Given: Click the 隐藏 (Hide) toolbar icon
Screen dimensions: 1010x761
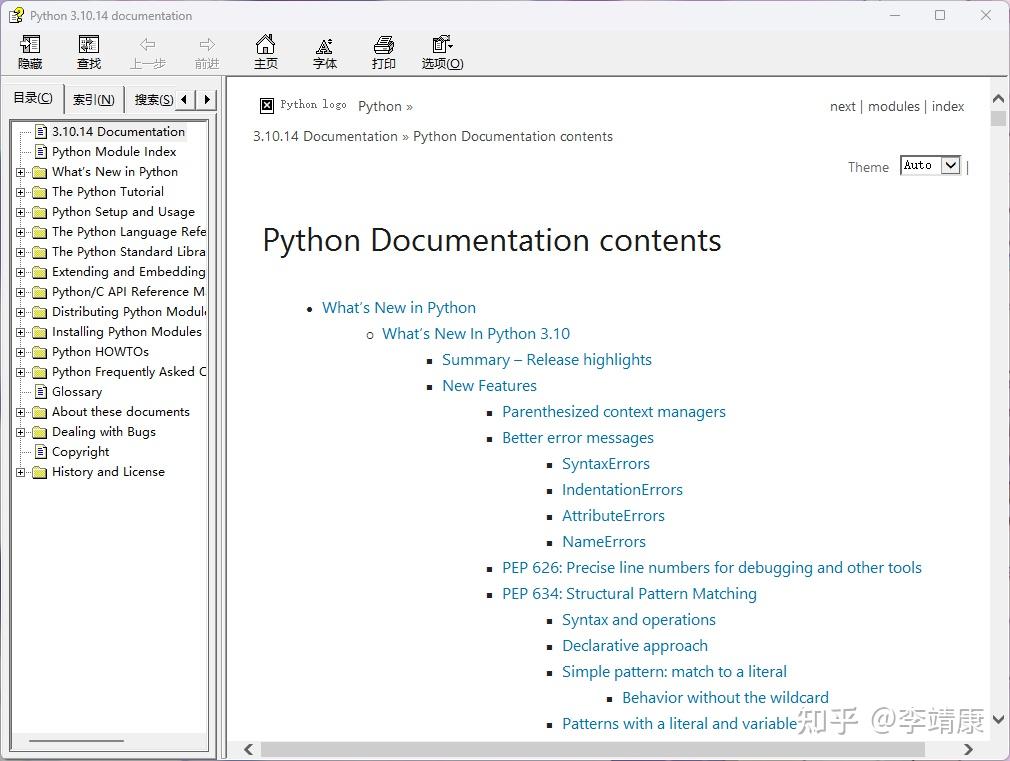Looking at the screenshot, I should [x=29, y=50].
